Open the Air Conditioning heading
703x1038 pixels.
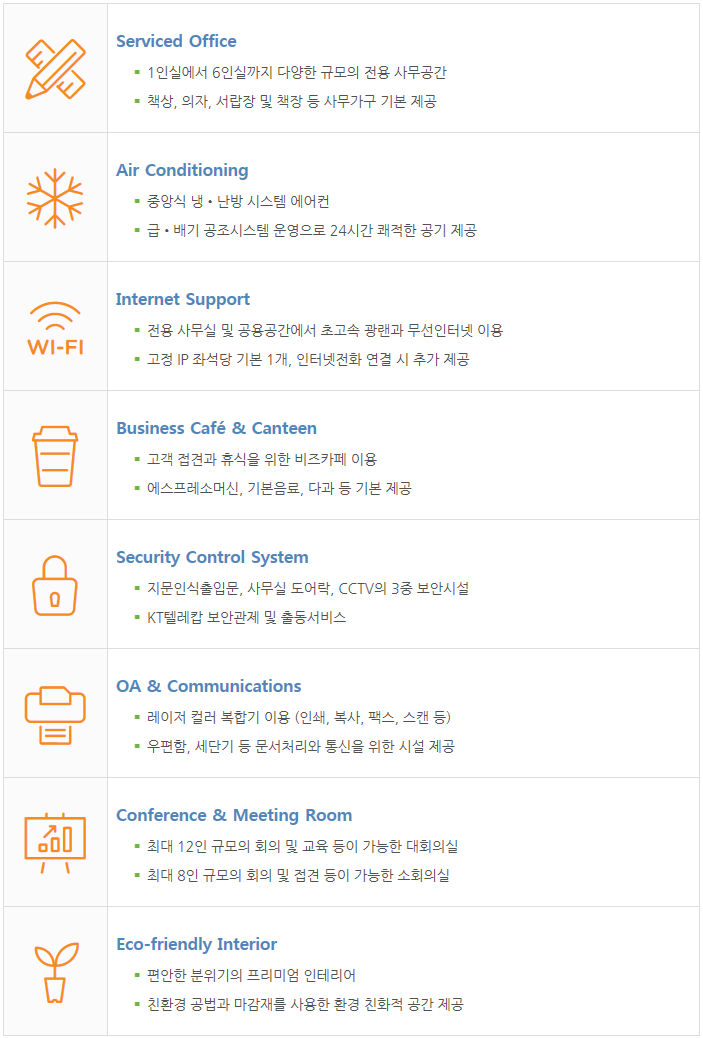click(x=182, y=170)
